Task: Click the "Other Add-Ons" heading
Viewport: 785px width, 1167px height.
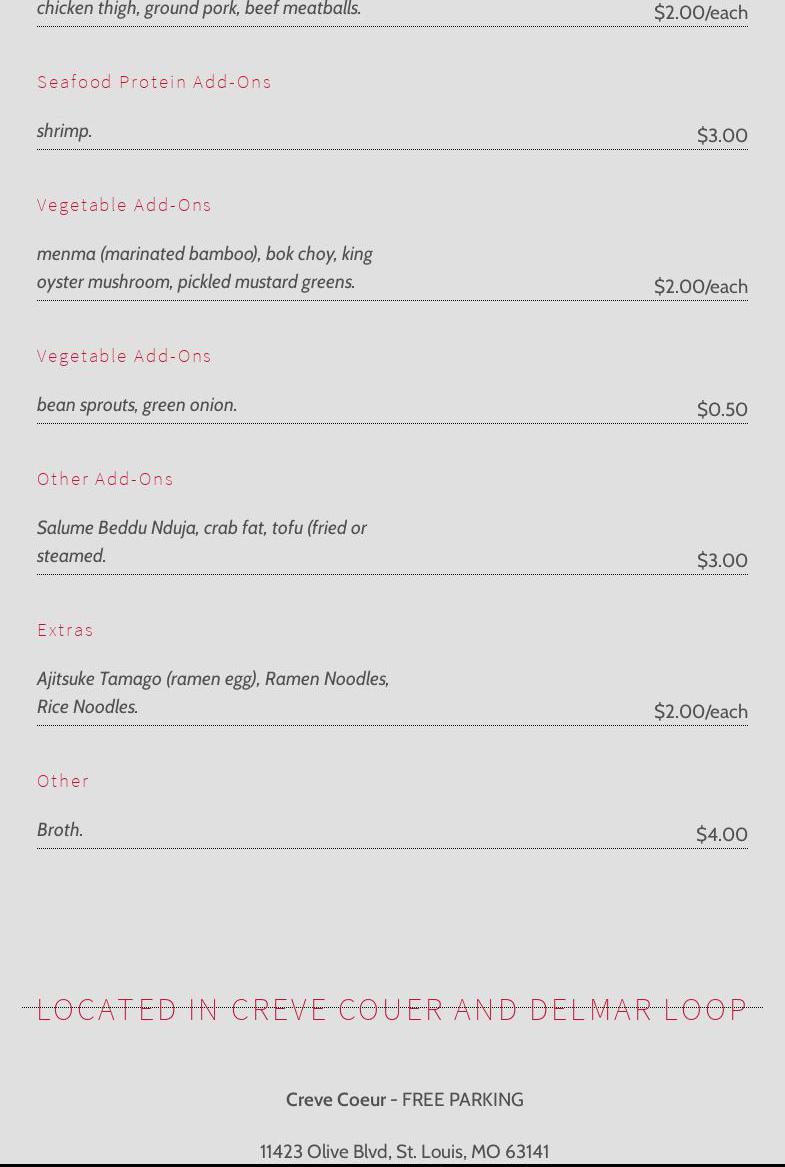Action: (105, 479)
